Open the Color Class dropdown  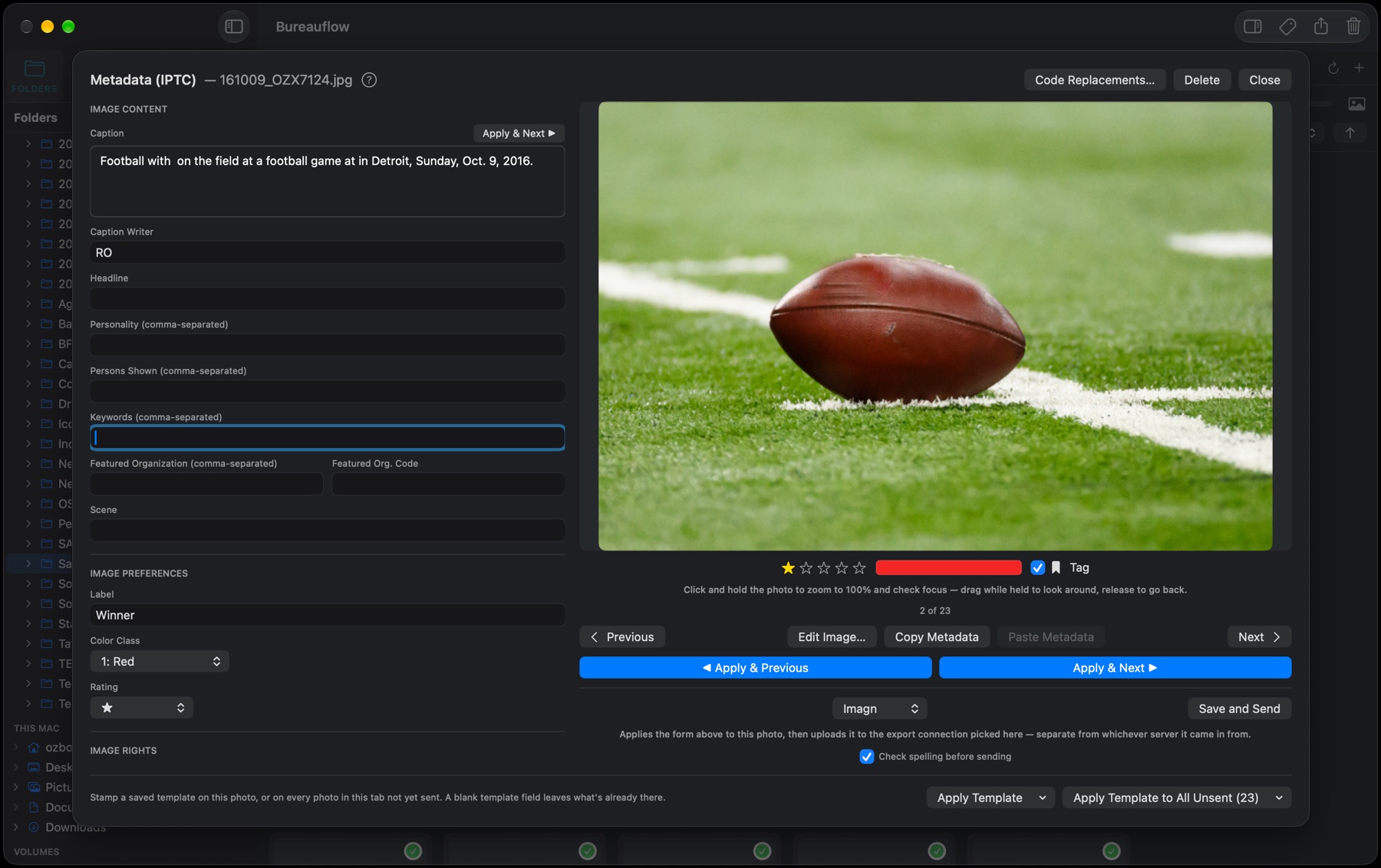[160, 661]
